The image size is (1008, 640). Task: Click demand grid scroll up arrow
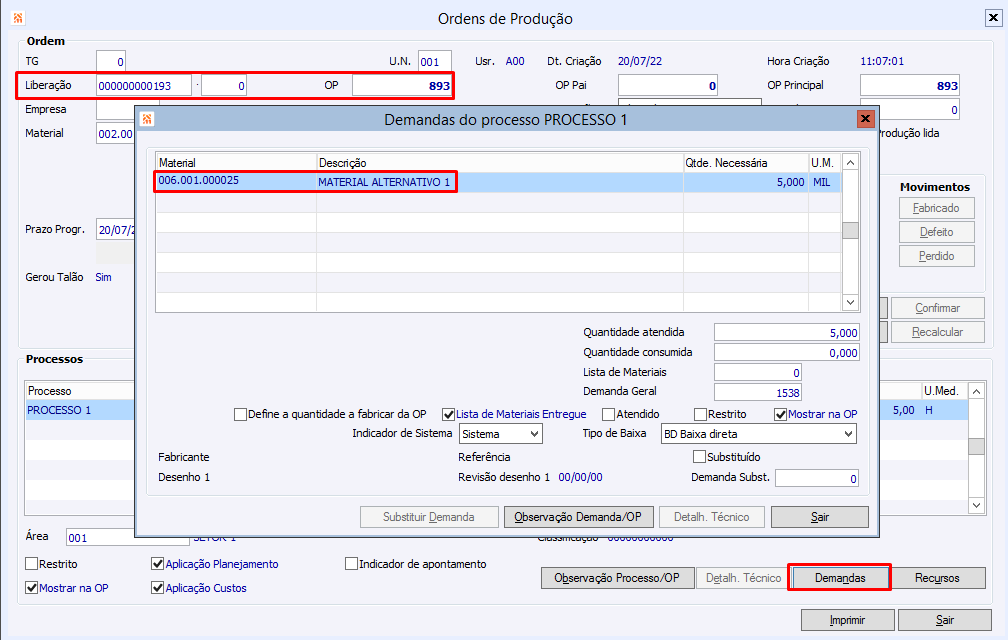click(x=850, y=163)
